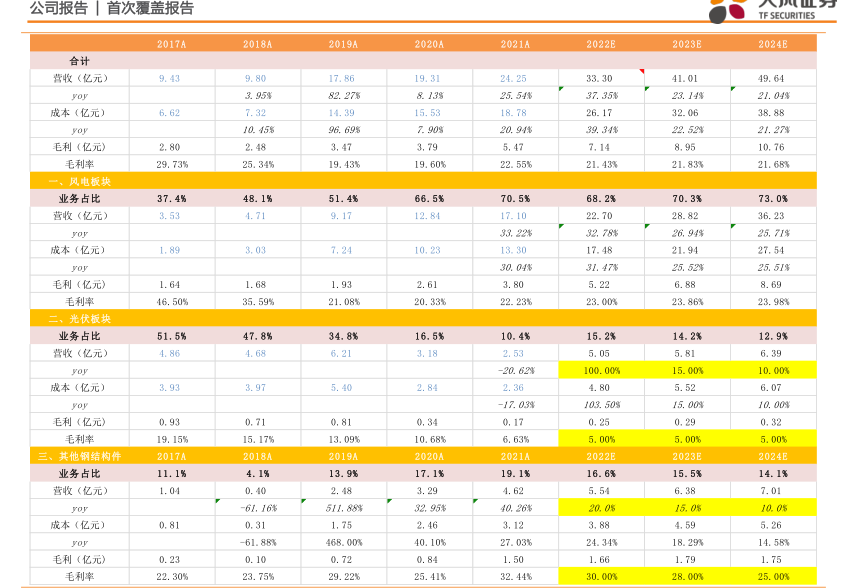Select the 2024E total revenue cell 49.64

click(x=771, y=78)
